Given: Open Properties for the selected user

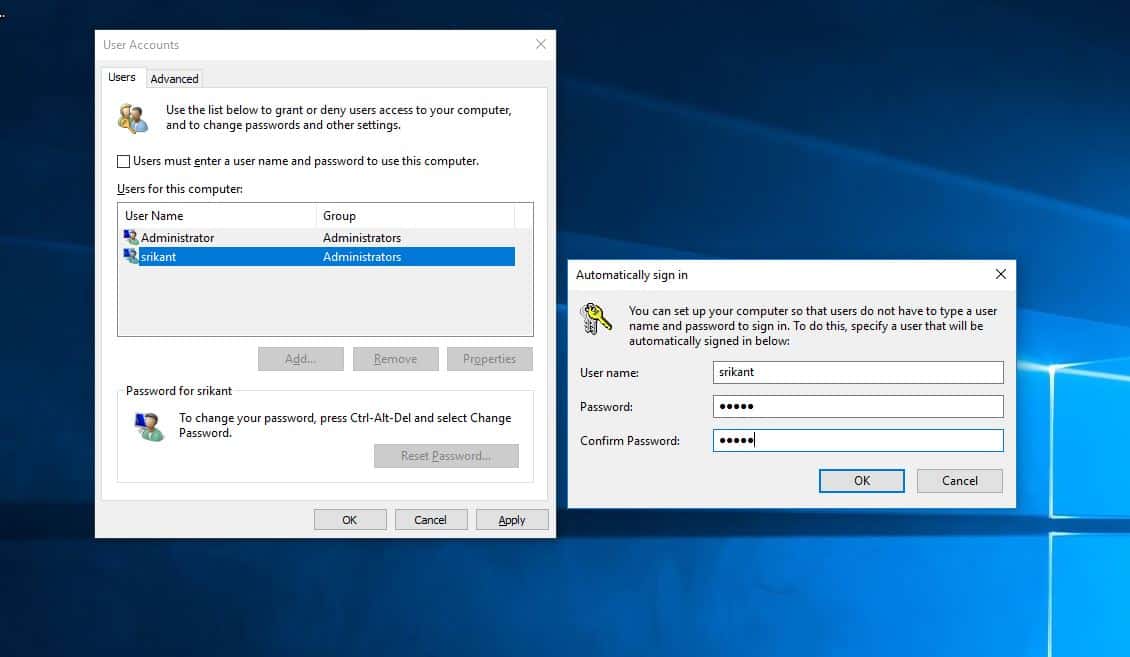Looking at the screenshot, I should pyautogui.click(x=489, y=359).
